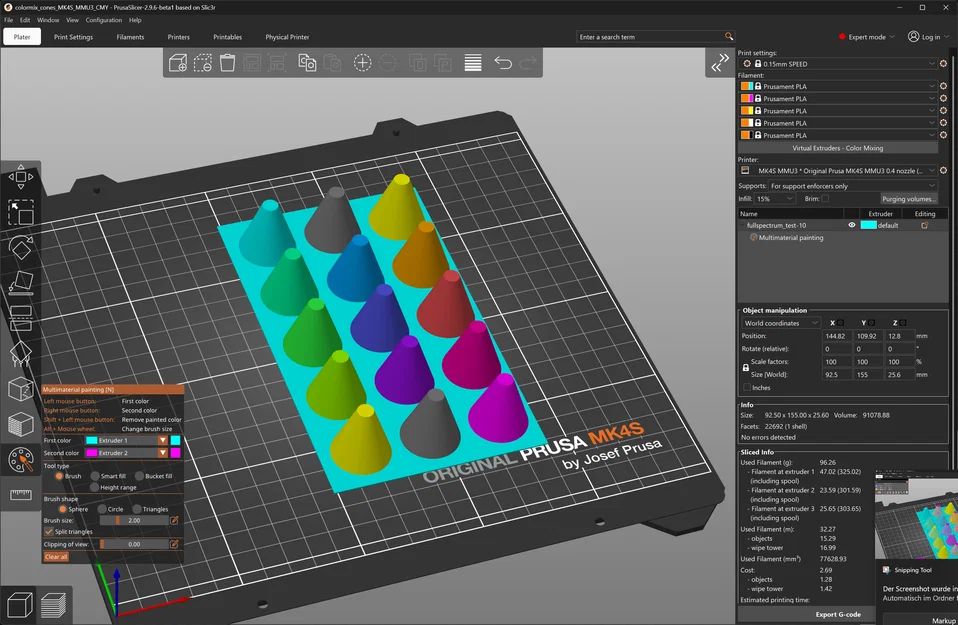The height and width of the screenshot is (625, 958).
Task: Select the Multimaterial painting tree item
Action: click(791, 238)
